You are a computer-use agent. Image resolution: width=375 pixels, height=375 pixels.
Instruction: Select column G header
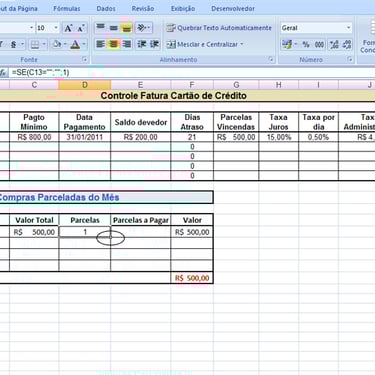click(236, 85)
